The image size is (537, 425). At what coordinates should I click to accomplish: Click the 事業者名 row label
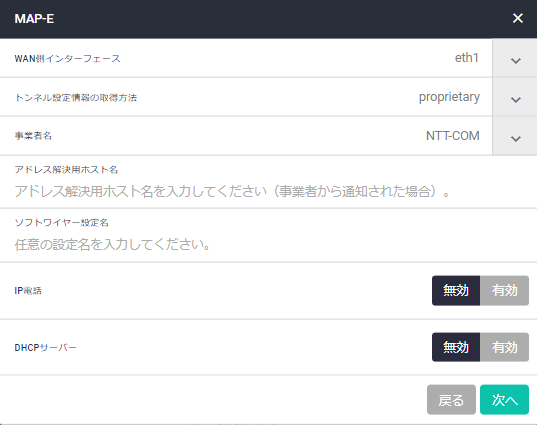click(x=33, y=136)
